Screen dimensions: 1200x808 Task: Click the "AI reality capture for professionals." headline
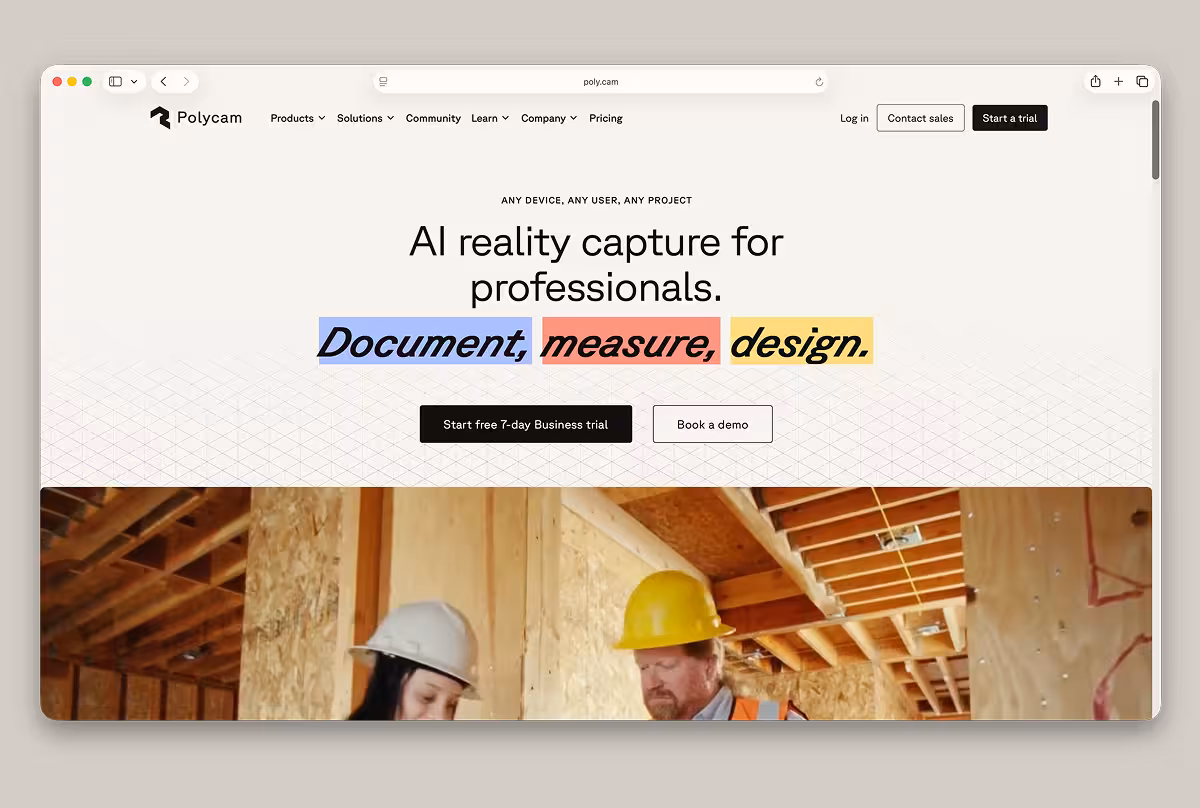coord(597,264)
